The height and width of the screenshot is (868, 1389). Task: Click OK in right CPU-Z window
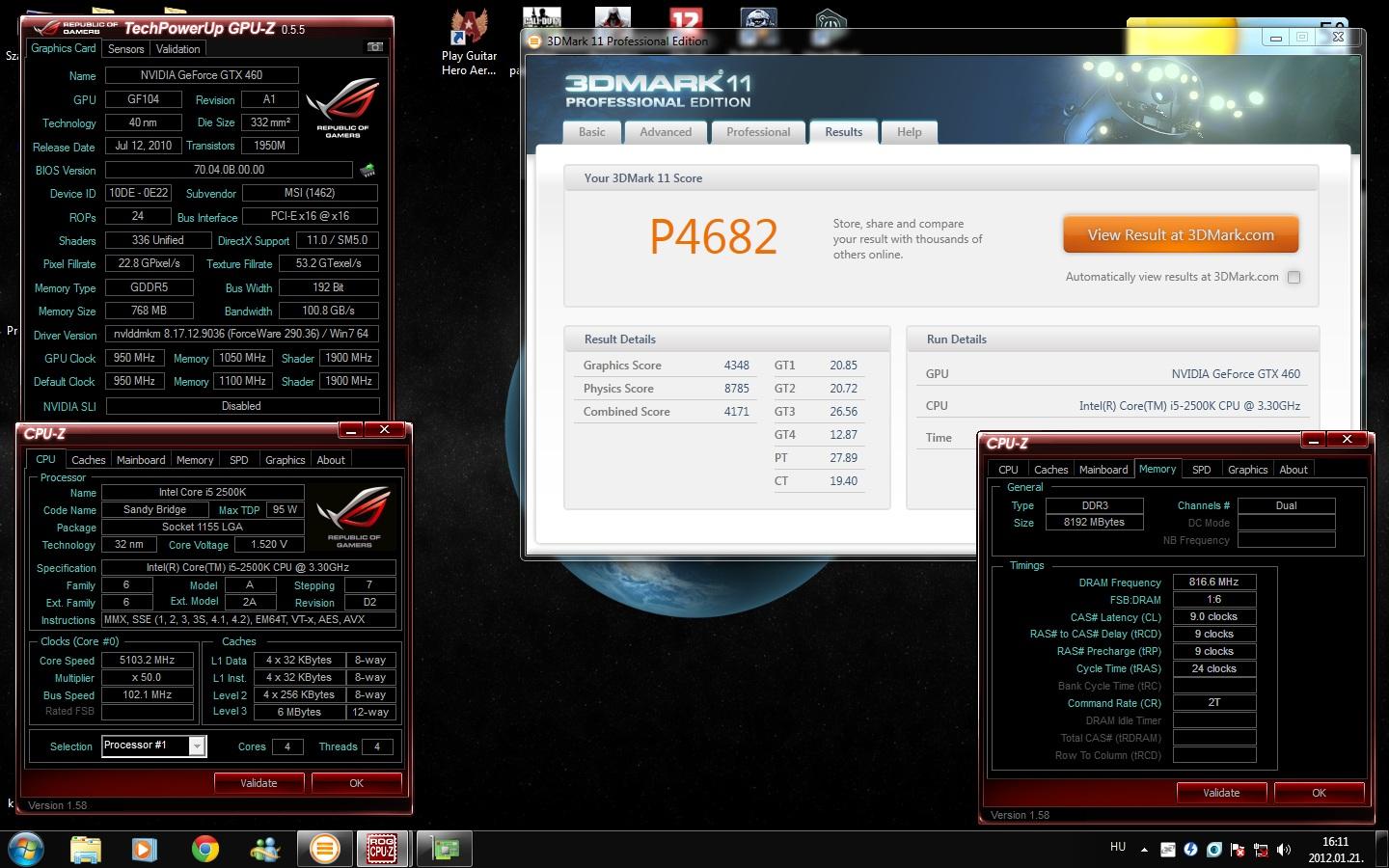pos(1319,793)
